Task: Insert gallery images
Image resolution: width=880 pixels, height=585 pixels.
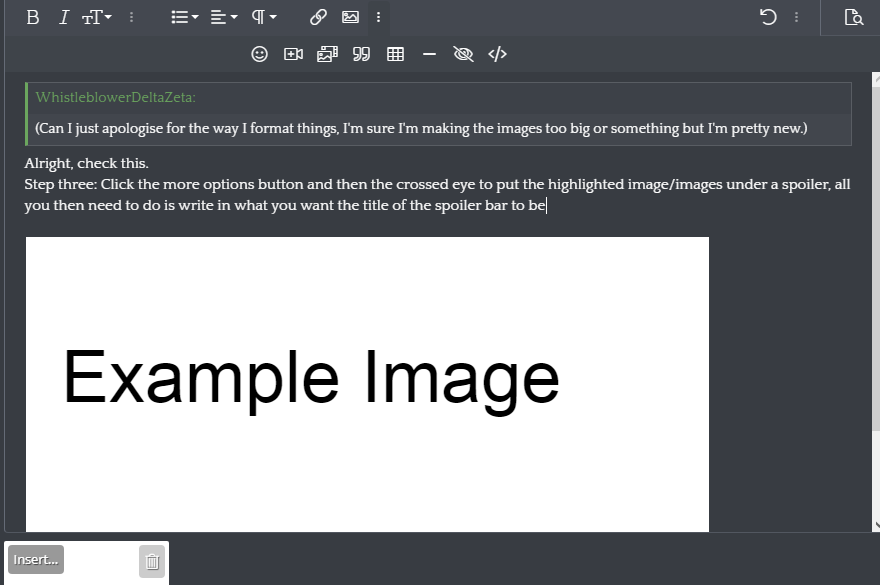Action: (x=327, y=54)
